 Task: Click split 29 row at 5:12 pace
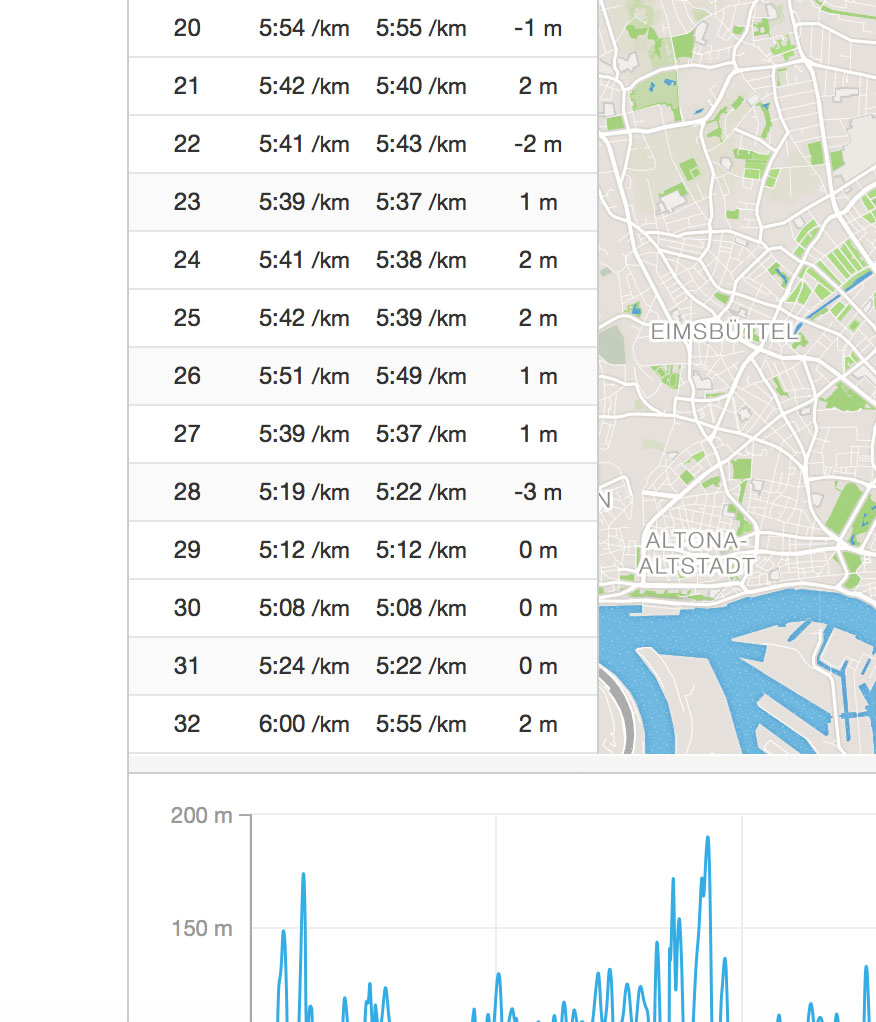[362, 550]
